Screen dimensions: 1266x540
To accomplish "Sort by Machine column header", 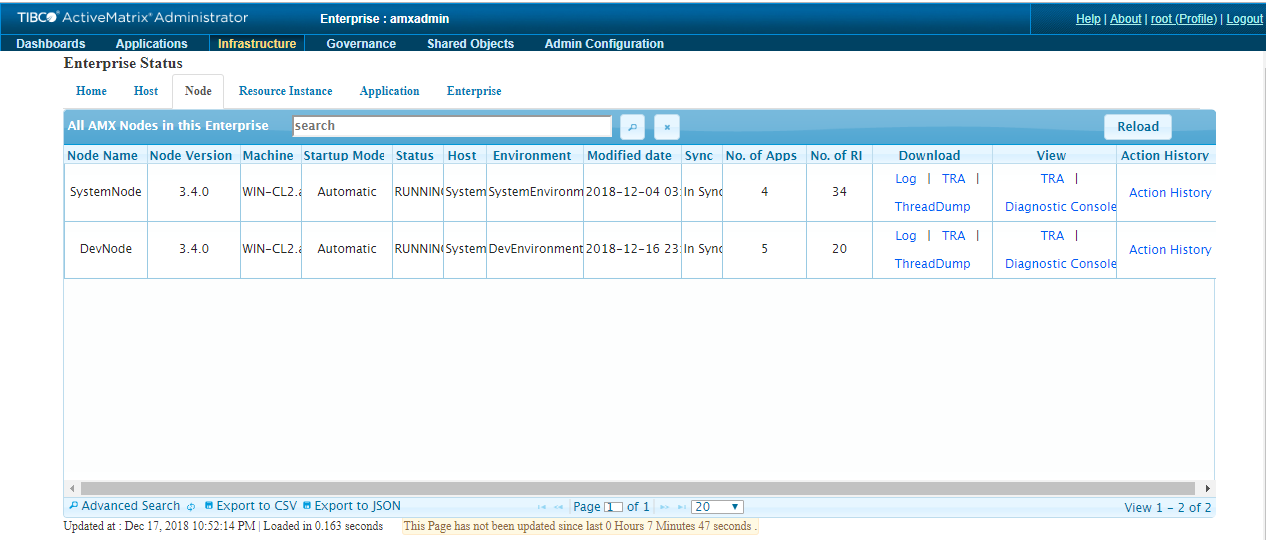I will click(270, 156).
